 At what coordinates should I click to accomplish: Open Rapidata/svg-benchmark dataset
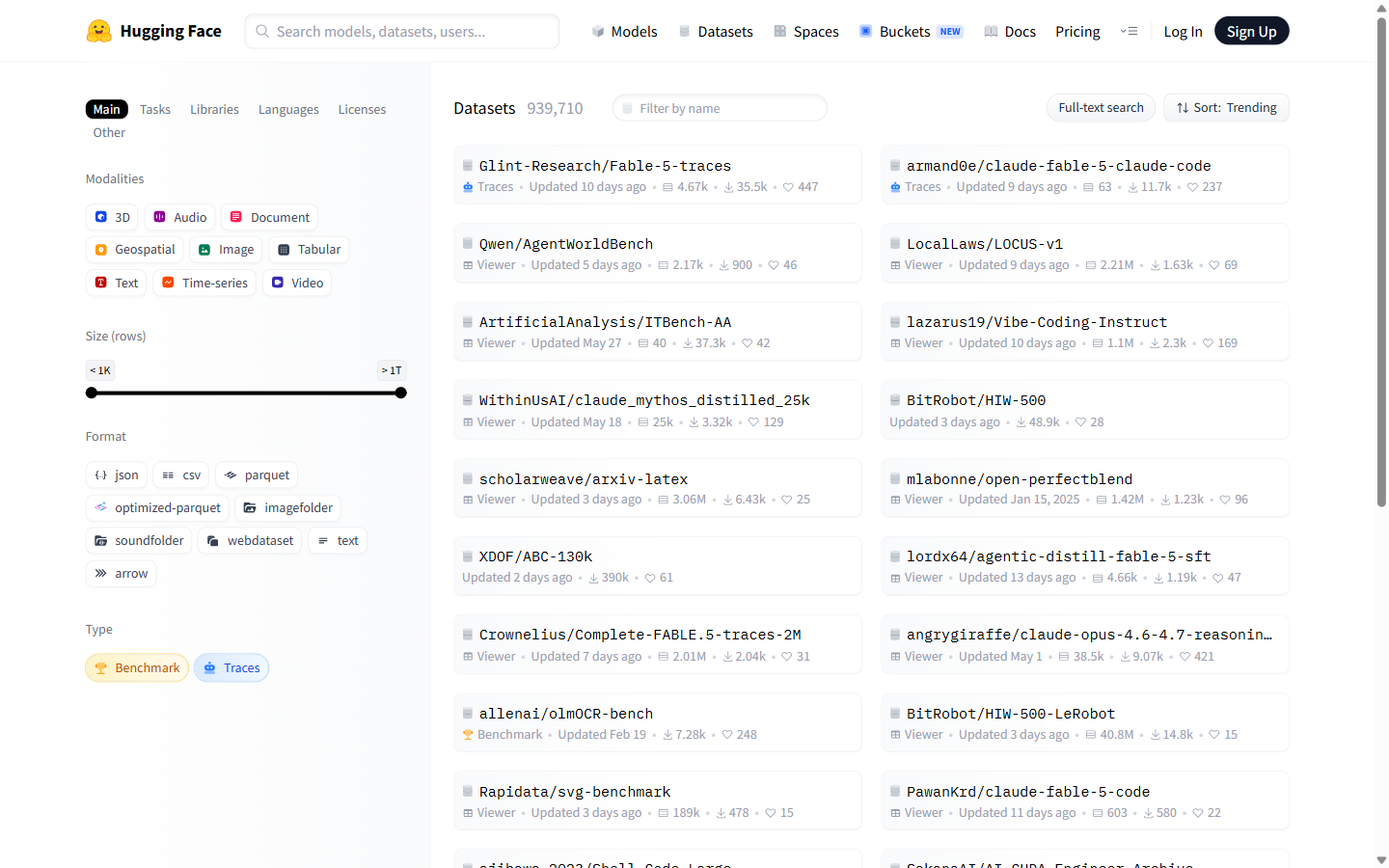click(658, 801)
